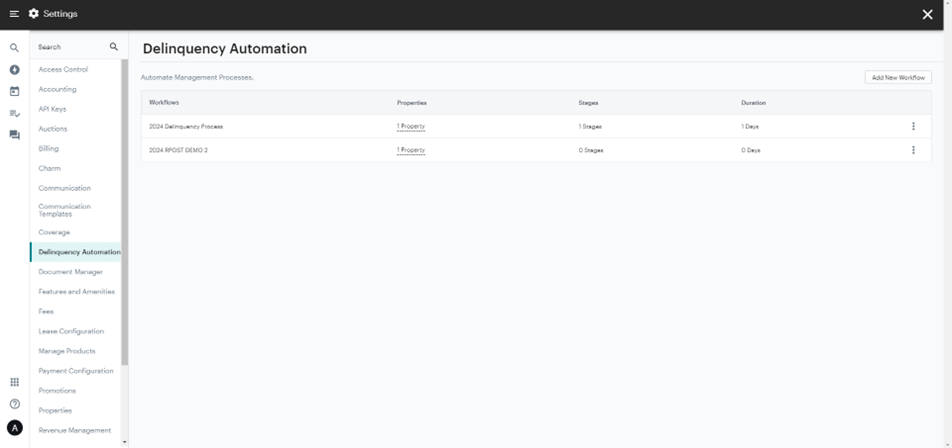Open options menu for 2024 Delinquency Process
Viewport: 952px width, 448px height.
pos(913,127)
